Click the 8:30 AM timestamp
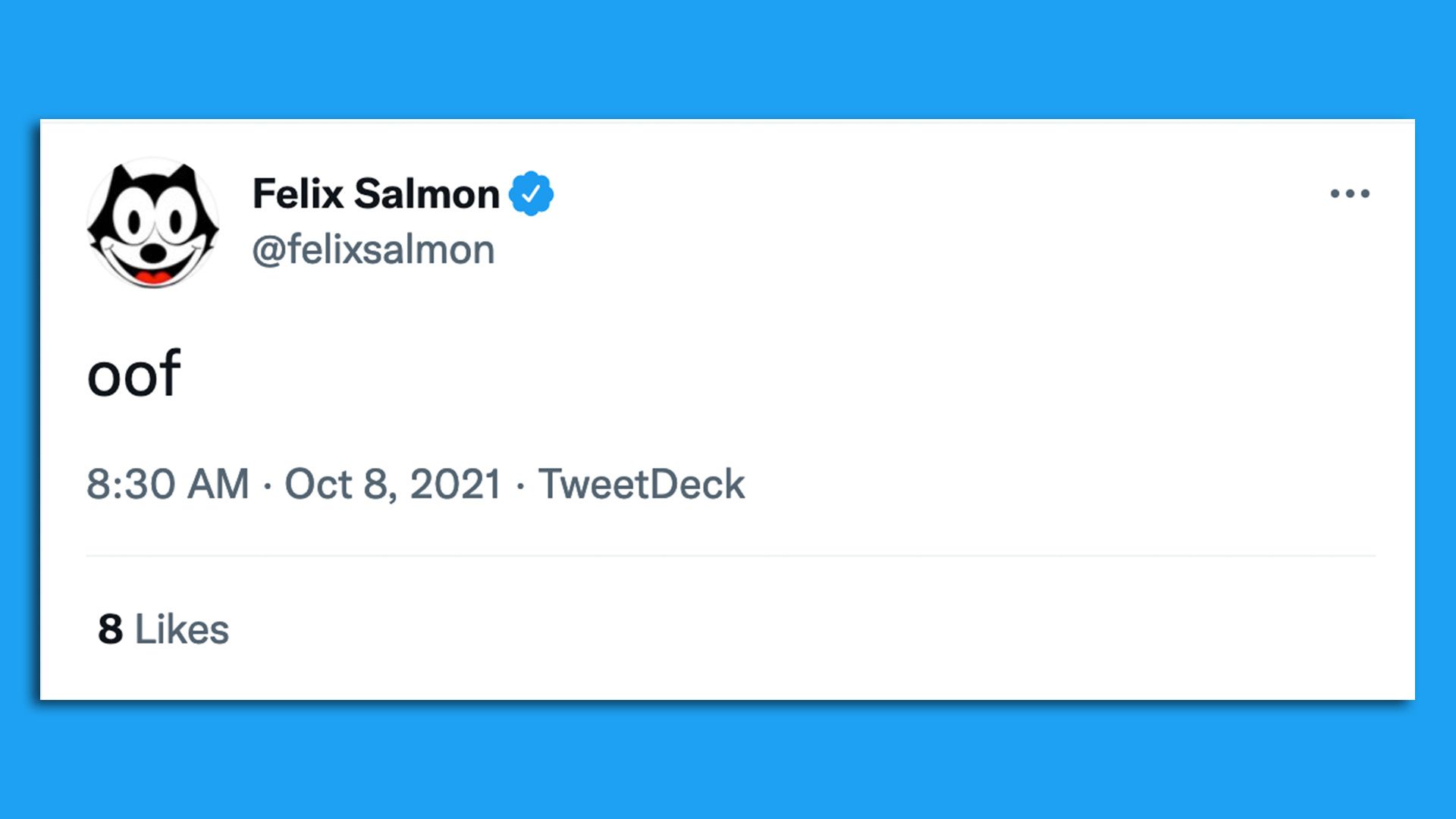Image resolution: width=1456 pixels, height=819 pixels. pos(168,484)
